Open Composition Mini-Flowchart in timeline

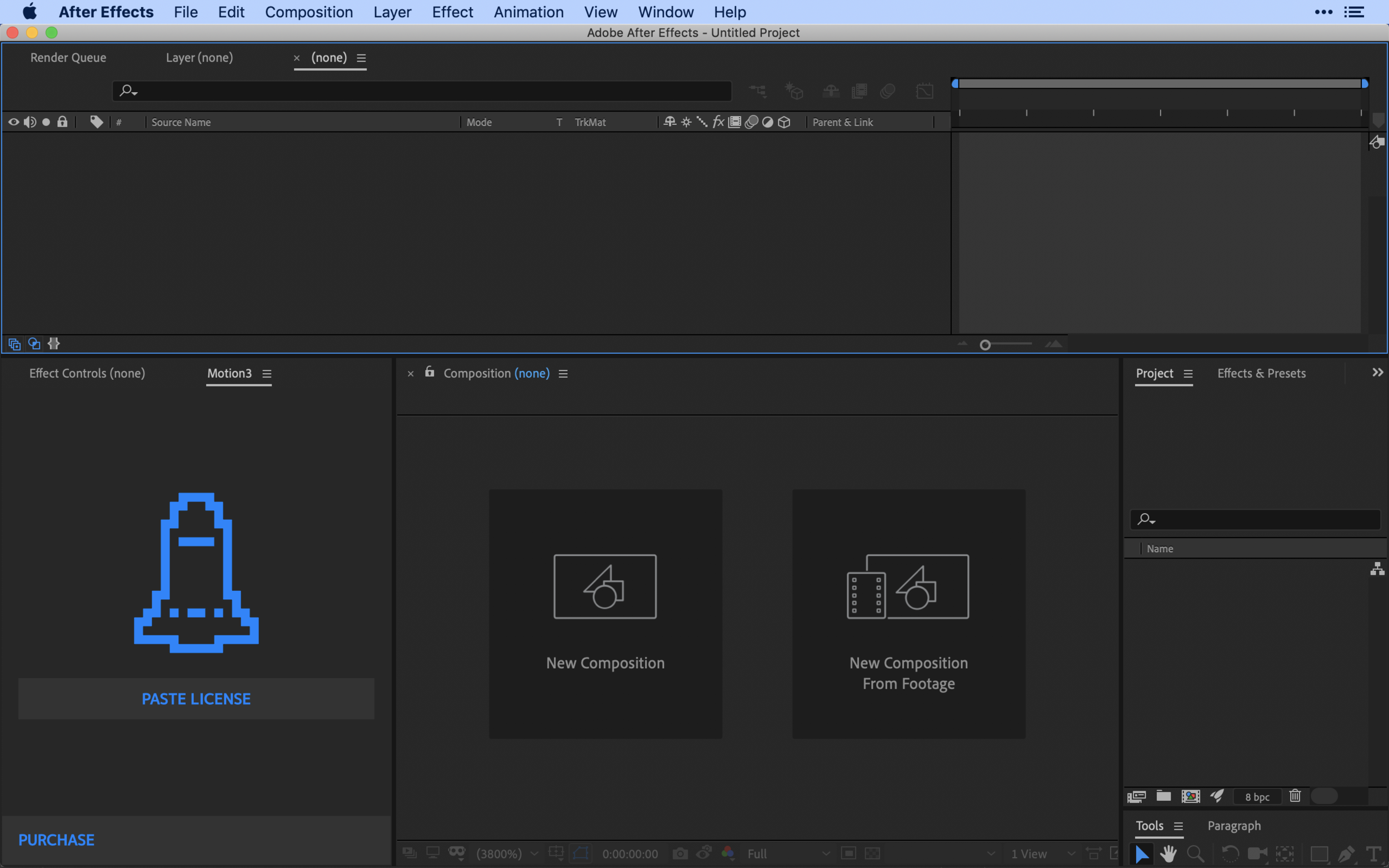(x=757, y=91)
